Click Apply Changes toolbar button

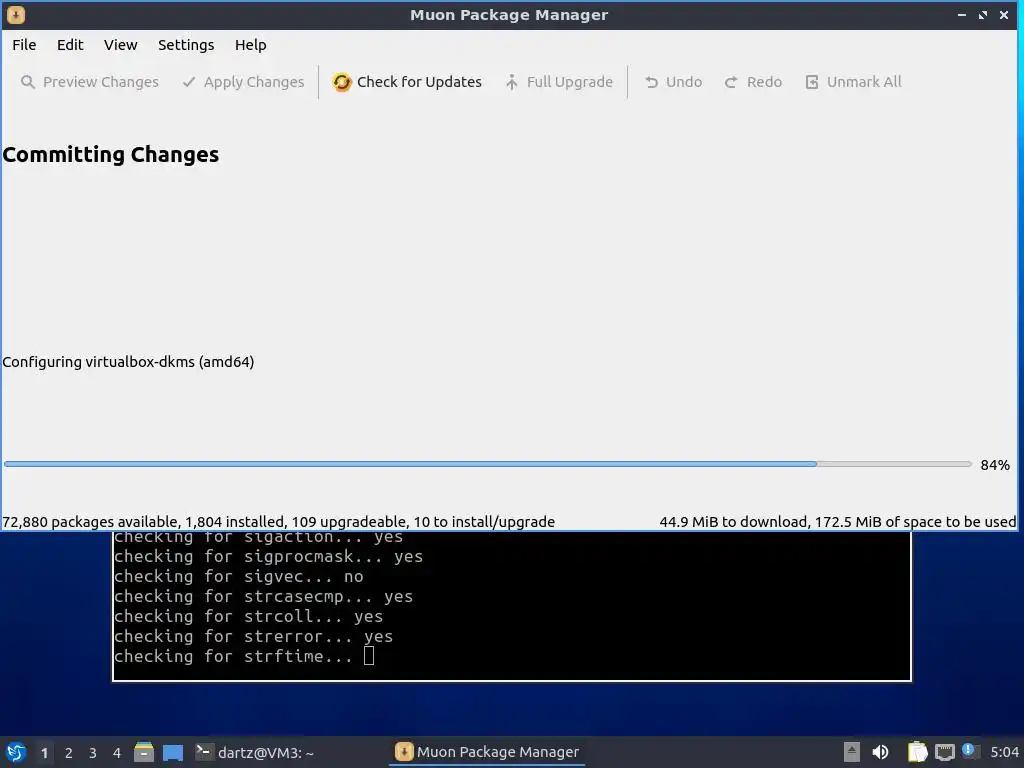[244, 82]
